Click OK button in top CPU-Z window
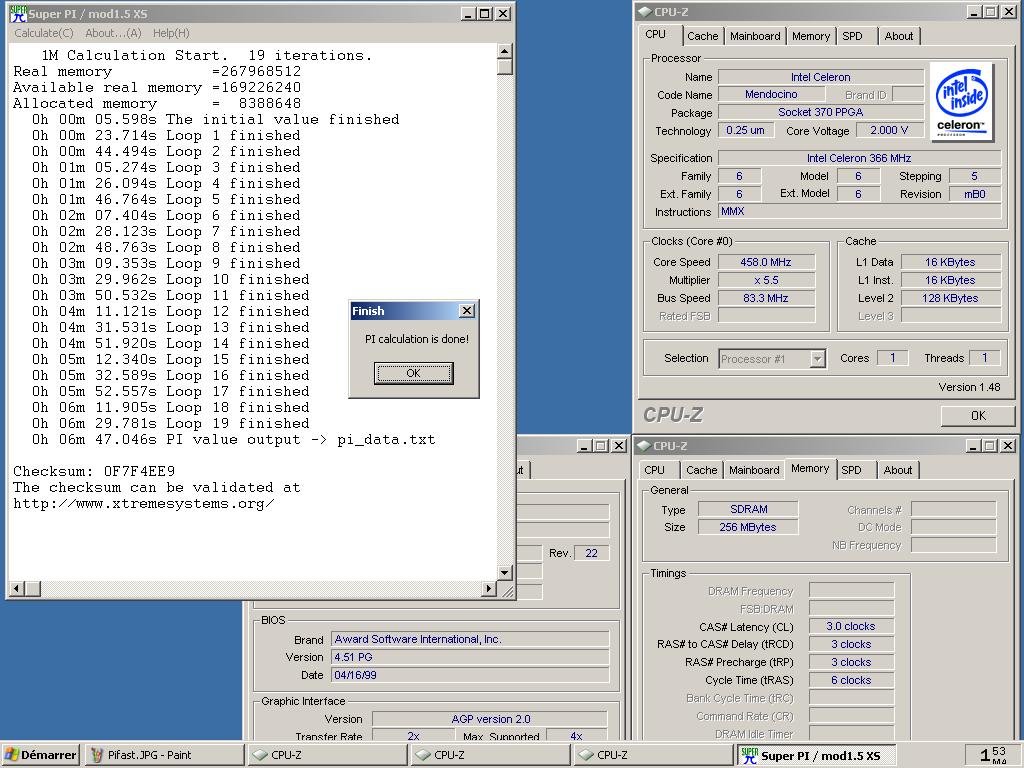The image size is (1024, 768). [x=978, y=416]
